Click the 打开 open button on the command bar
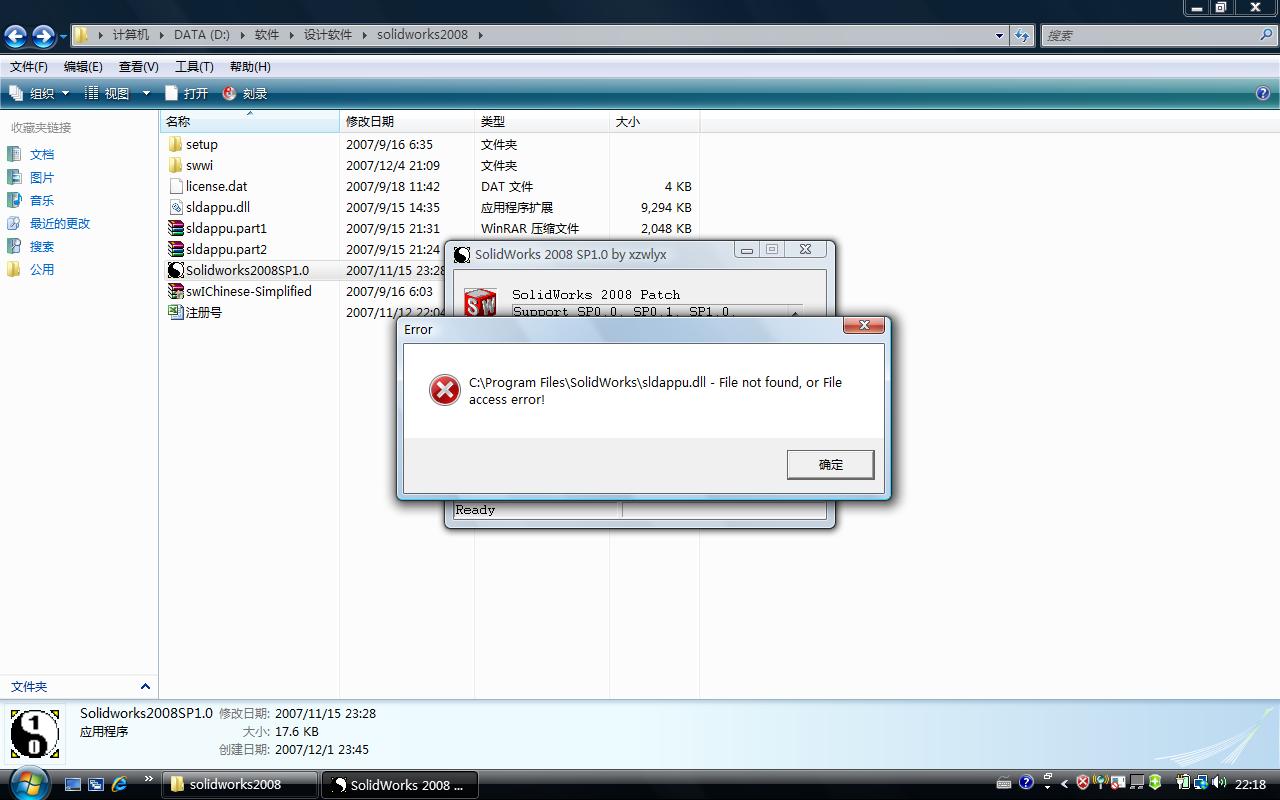Image resolution: width=1280 pixels, height=800 pixels. click(x=187, y=93)
